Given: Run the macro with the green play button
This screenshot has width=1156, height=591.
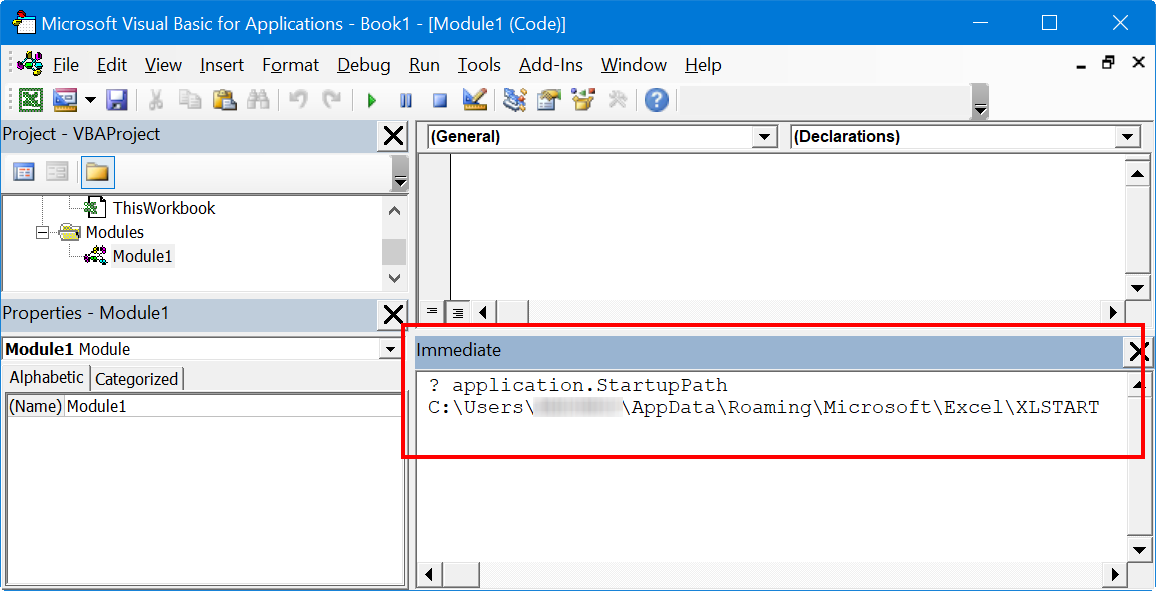Looking at the screenshot, I should click(372, 100).
